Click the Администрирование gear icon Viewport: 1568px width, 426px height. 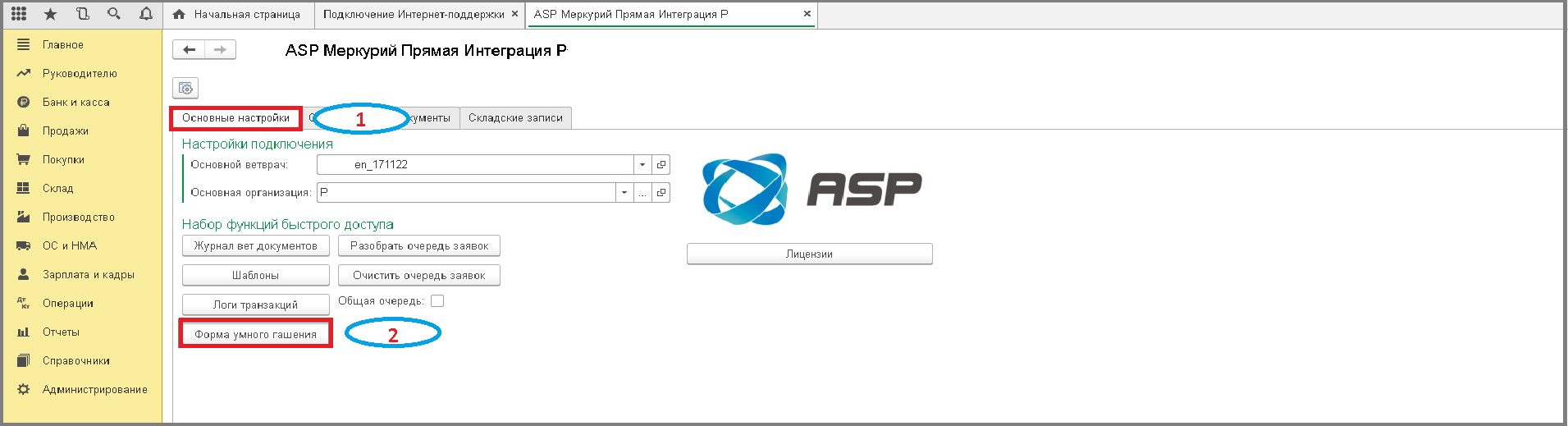[x=23, y=389]
